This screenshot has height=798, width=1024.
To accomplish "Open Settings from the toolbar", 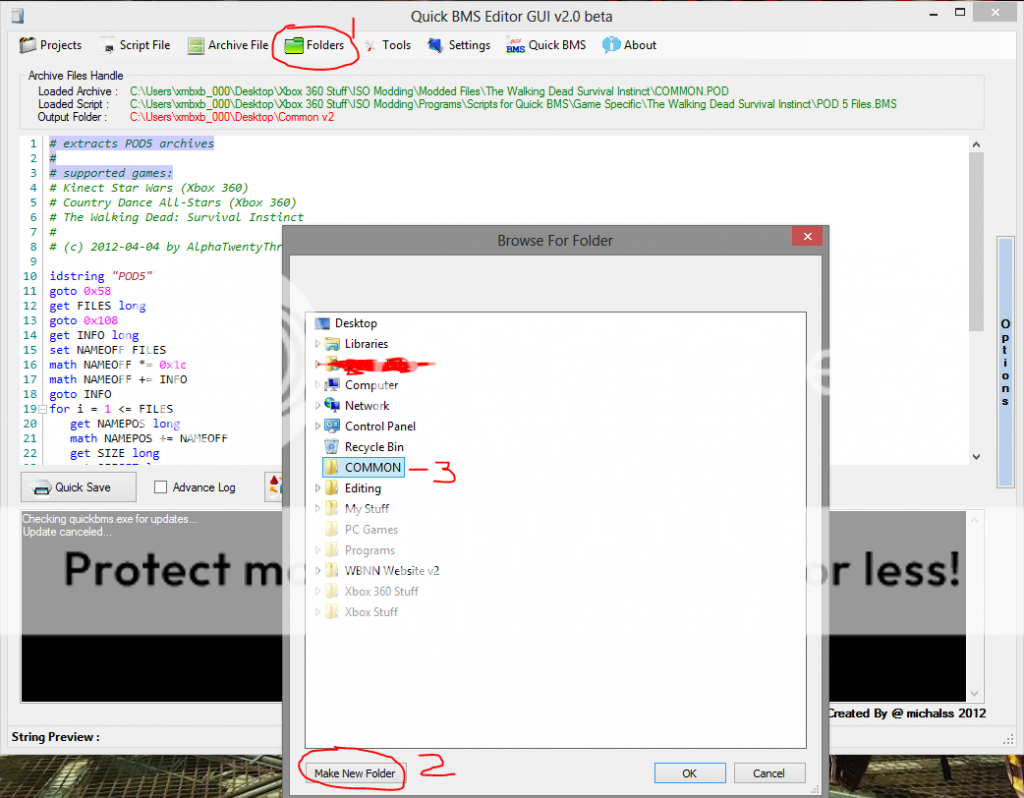I will [459, 45].
